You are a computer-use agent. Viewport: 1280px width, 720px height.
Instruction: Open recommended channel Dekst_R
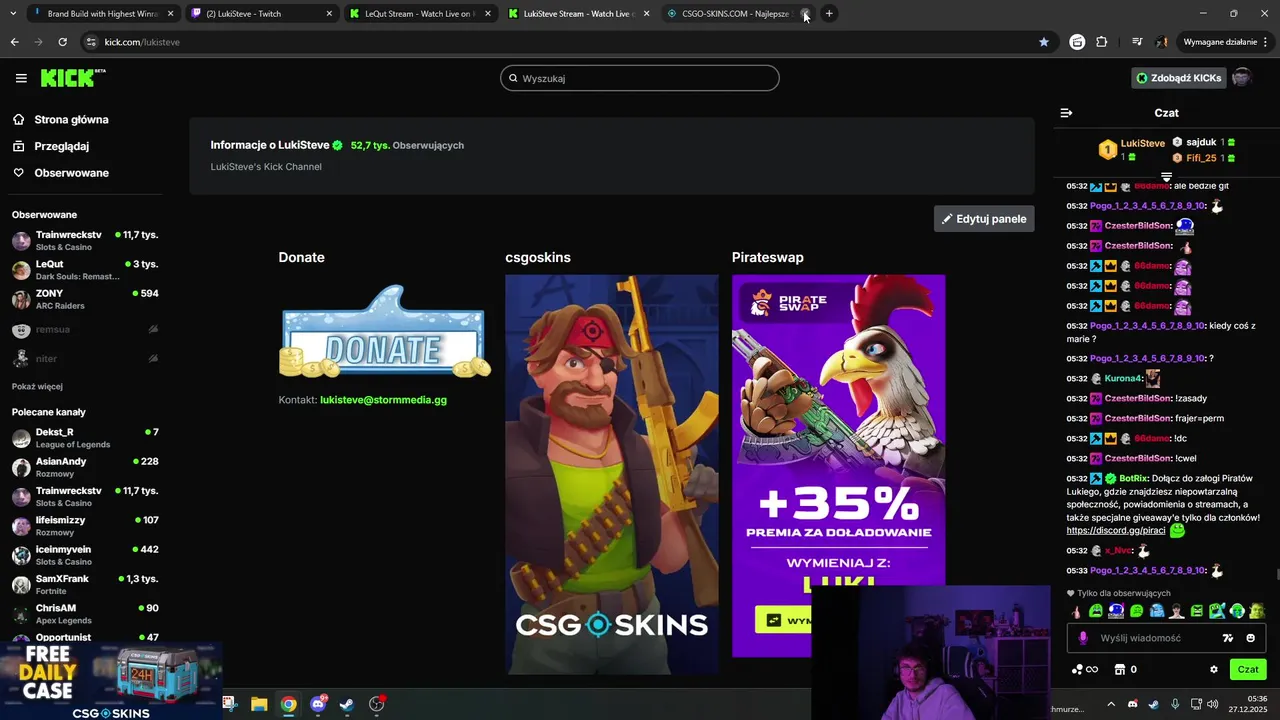coord(85,438)
